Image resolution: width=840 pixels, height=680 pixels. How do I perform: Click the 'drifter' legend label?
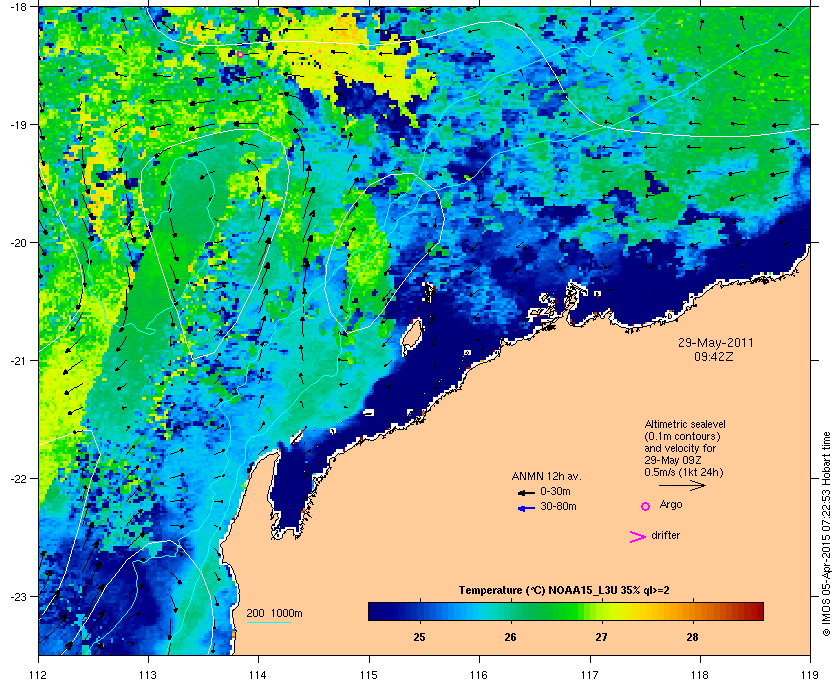[665, 535]
